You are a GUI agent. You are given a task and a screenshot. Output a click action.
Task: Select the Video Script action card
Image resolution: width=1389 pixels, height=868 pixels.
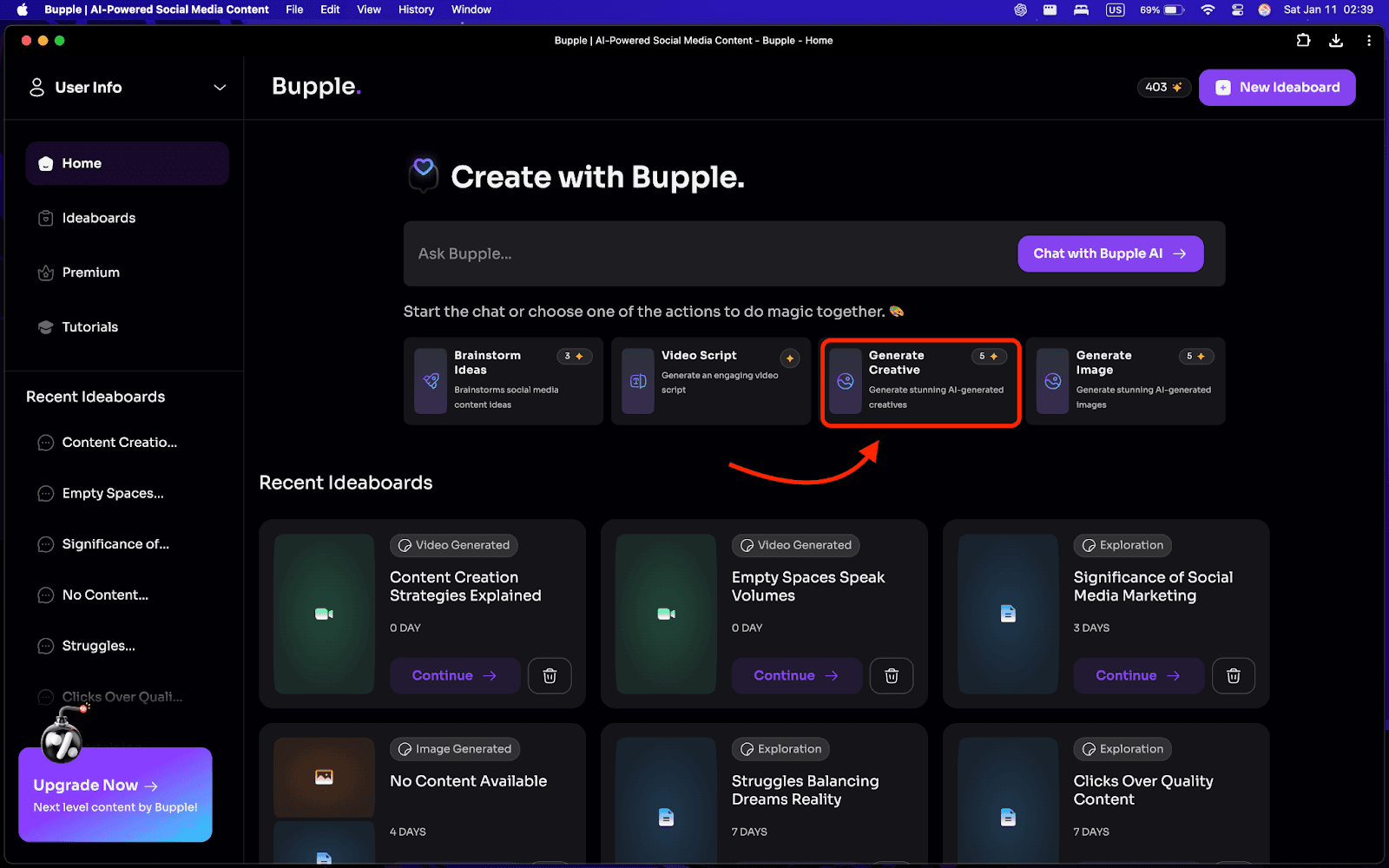[711, 381]
